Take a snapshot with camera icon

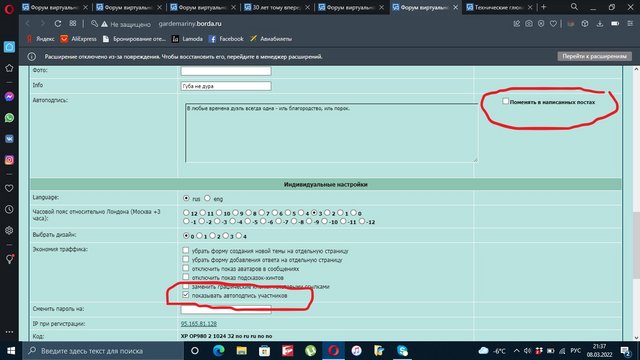click(529, 24)
